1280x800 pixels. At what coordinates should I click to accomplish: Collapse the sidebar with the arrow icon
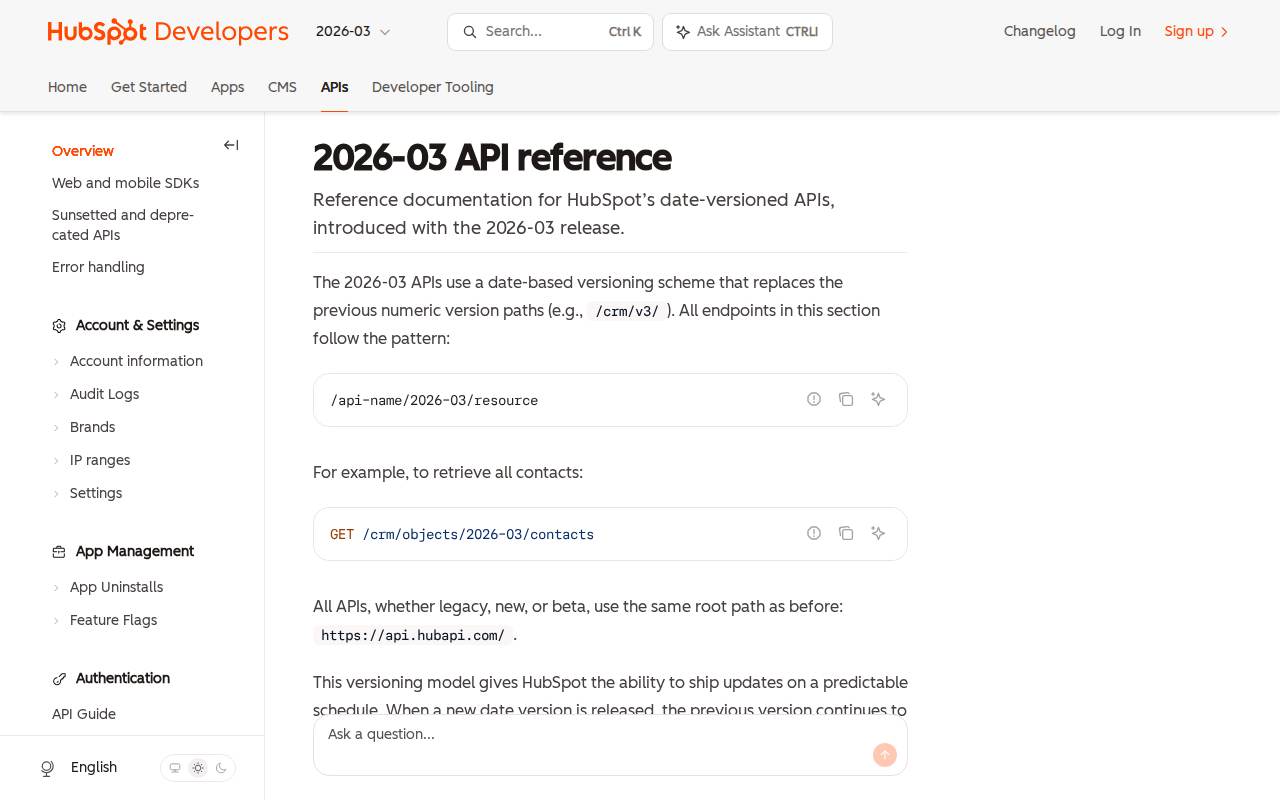click(x=231, y=145)
